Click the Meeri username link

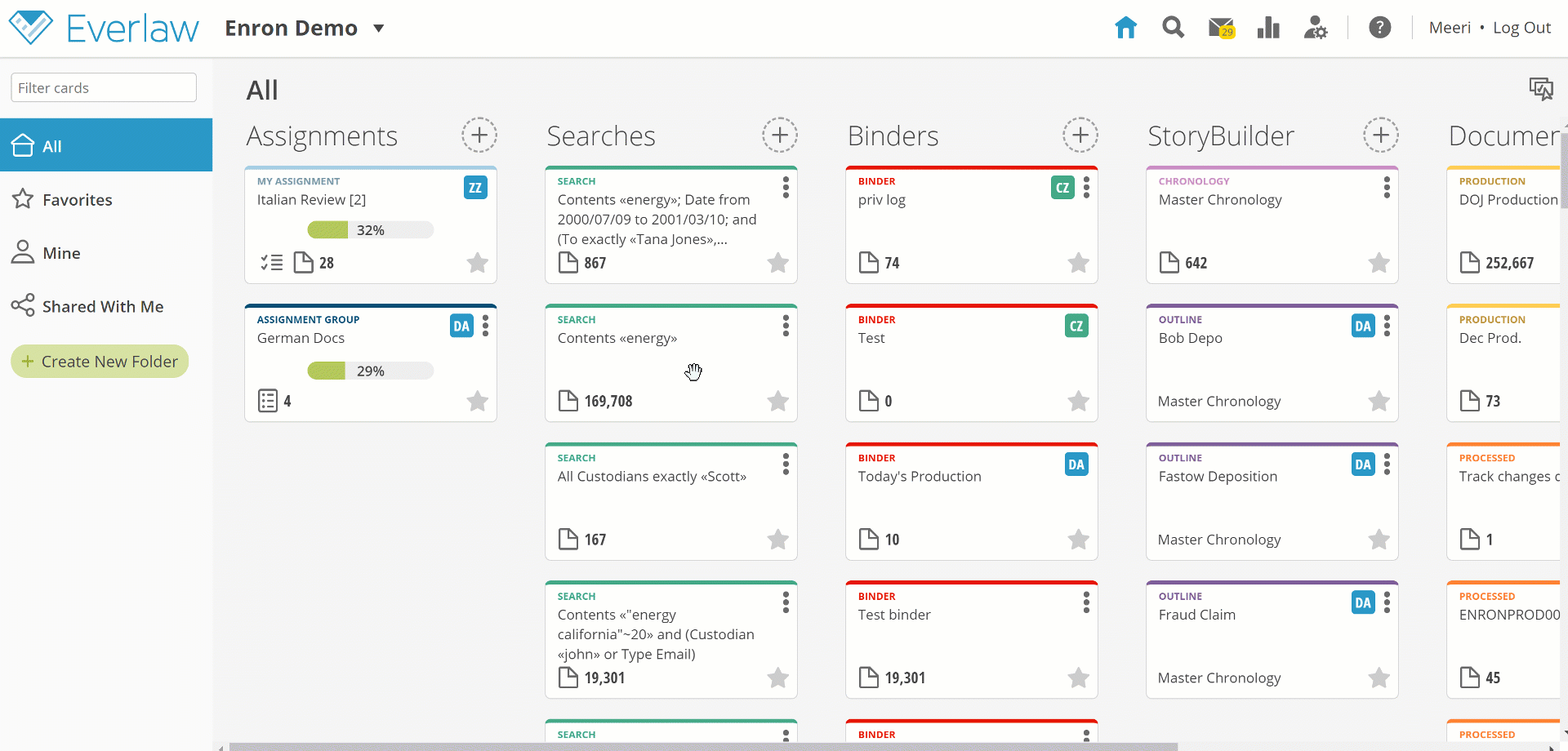point(1450,28)
